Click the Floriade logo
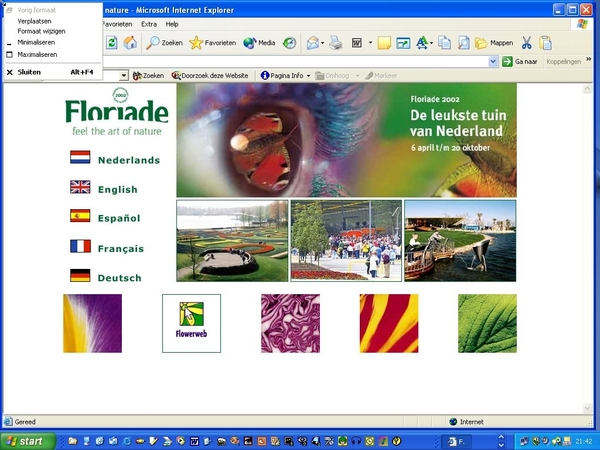Viewport: 600px width, 450px height. pos(117,112)
